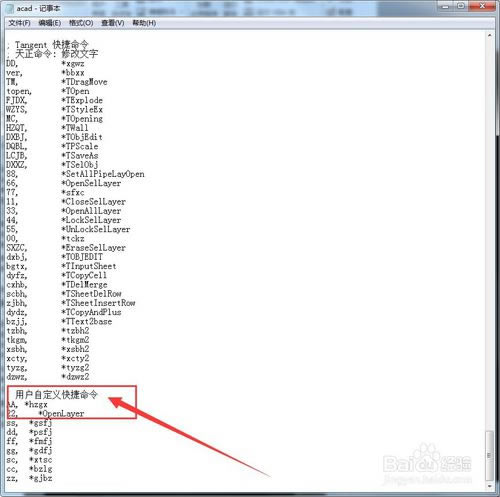Click the '*tkgm2' text

tap(75, 340)
